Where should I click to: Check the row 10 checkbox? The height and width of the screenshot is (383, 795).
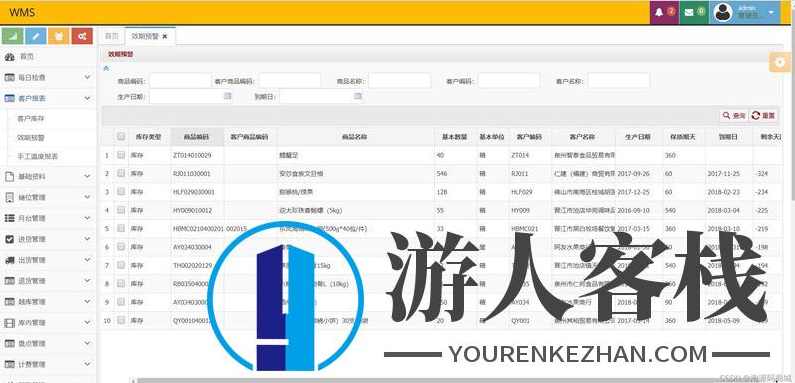(121, 320)
